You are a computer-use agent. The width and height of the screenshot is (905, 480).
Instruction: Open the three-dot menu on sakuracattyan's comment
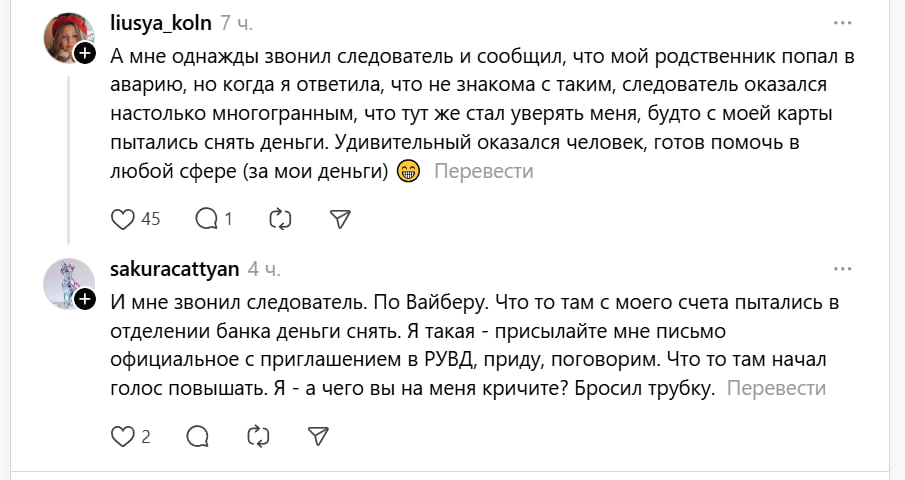click(843, 268)
